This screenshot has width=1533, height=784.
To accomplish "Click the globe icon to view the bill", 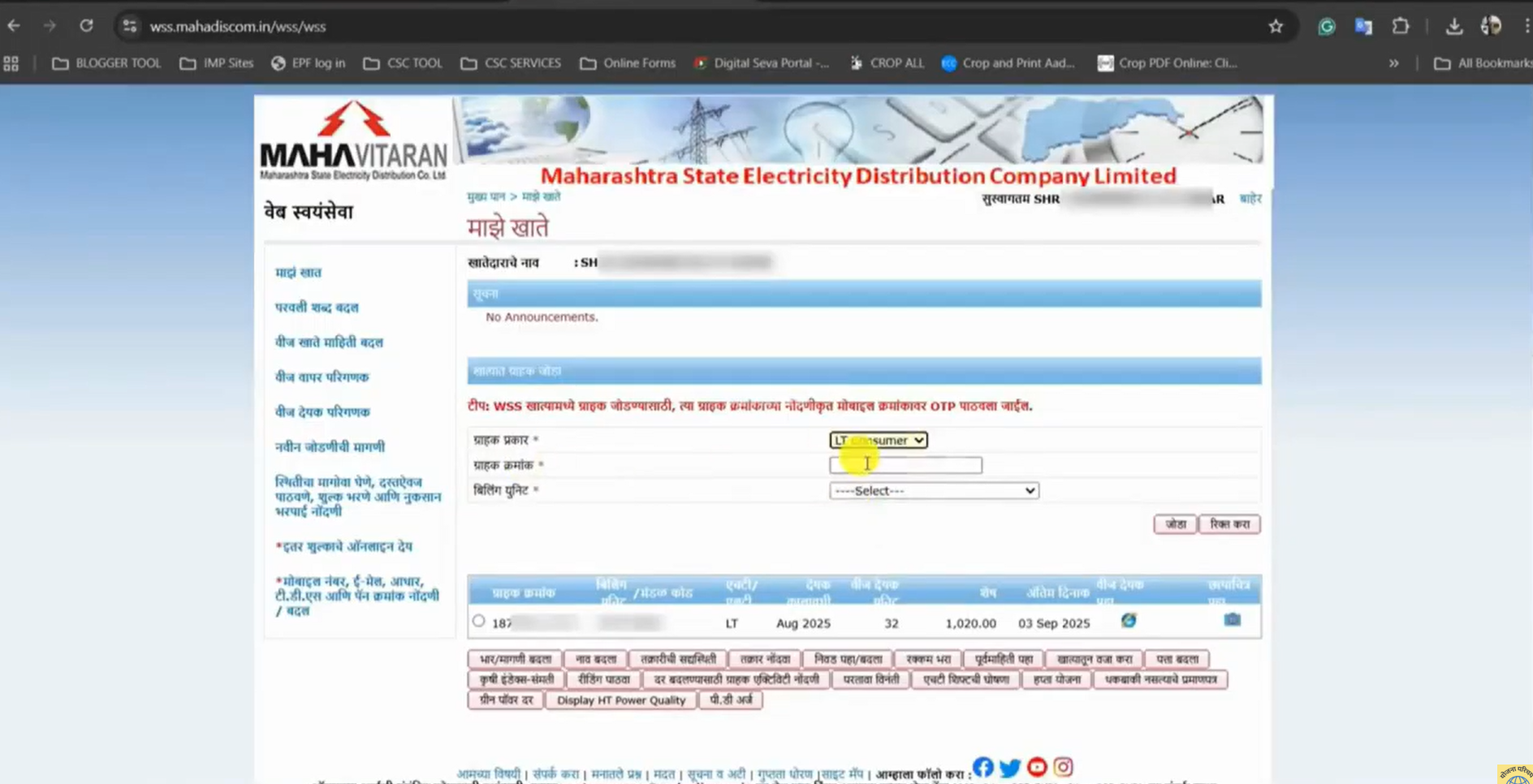I will [1128, 621].
